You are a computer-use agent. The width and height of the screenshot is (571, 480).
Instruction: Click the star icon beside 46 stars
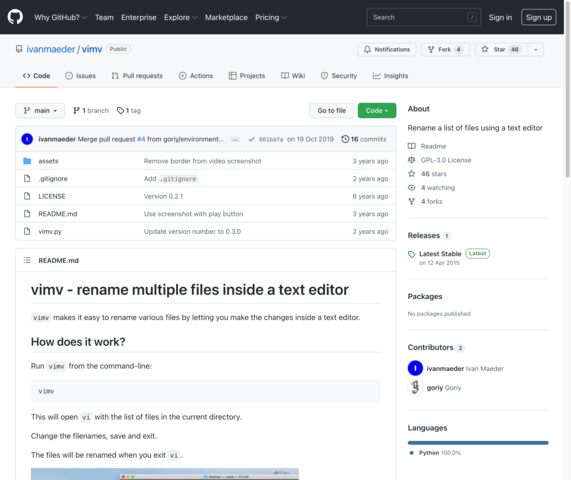point(411,174)
